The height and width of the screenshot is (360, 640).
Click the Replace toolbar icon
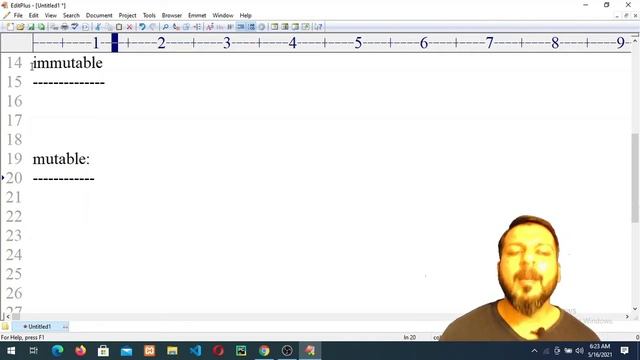(x=176, y=27)
